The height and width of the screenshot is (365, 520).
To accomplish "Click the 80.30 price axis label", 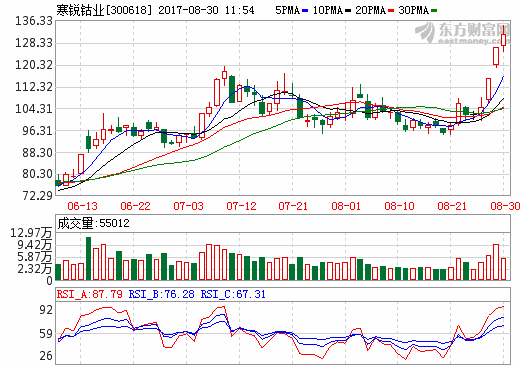I will (37, 174).
